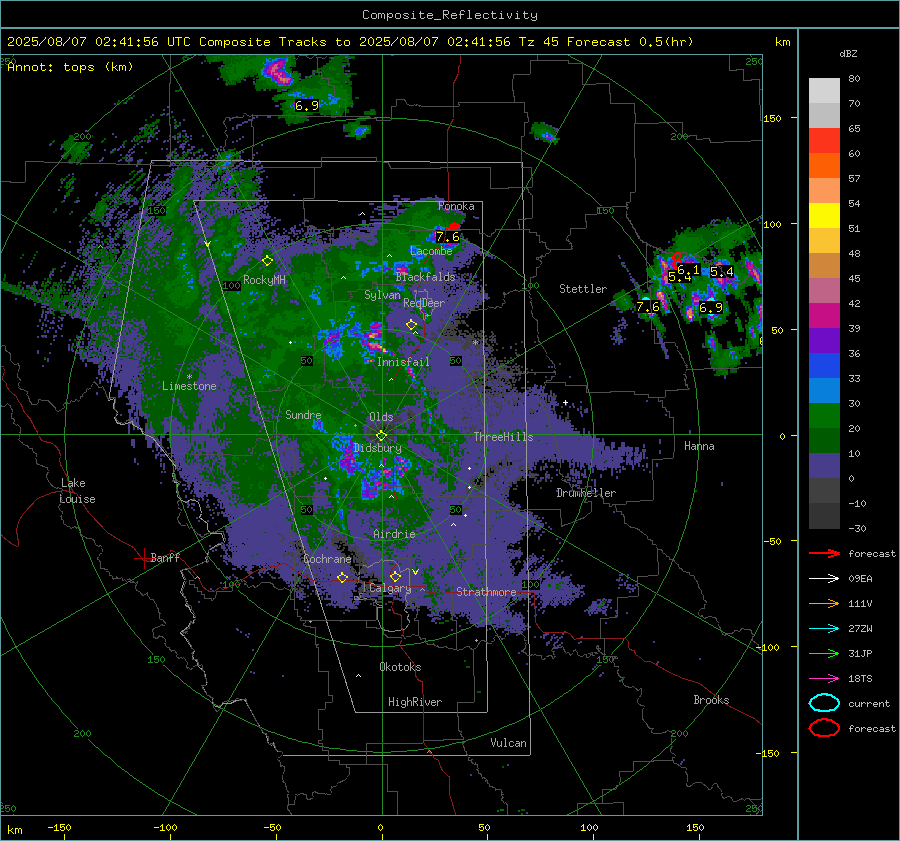Screen dimensions: 900x841
Task: Select the red swatch in dBZ scale
Action: pos(824,140)
